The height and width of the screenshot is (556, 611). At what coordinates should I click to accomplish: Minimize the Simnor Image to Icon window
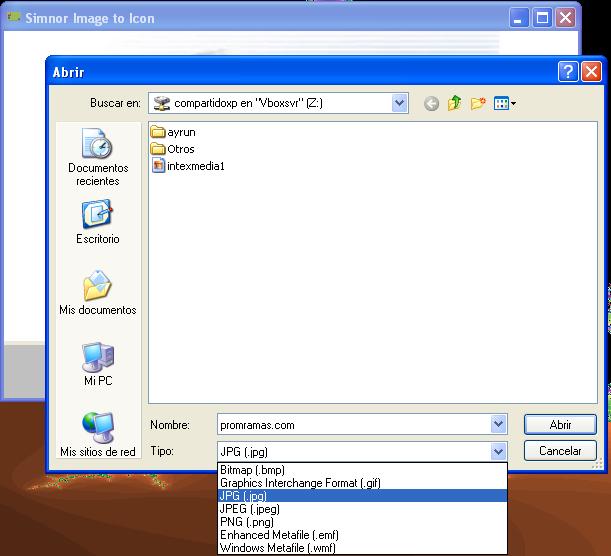(x=519, y=18)
